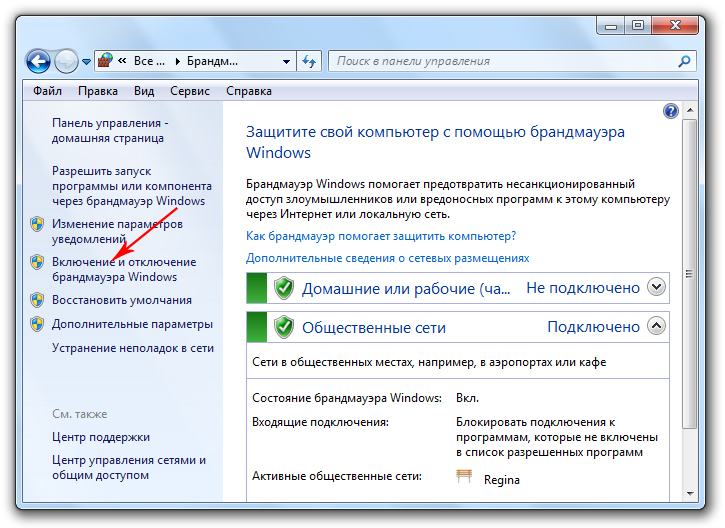Focus the 'Поиск в панели управления' search field
Image resolution: width=725 pixels, height=528 pixels.
[x=512, y=61]
